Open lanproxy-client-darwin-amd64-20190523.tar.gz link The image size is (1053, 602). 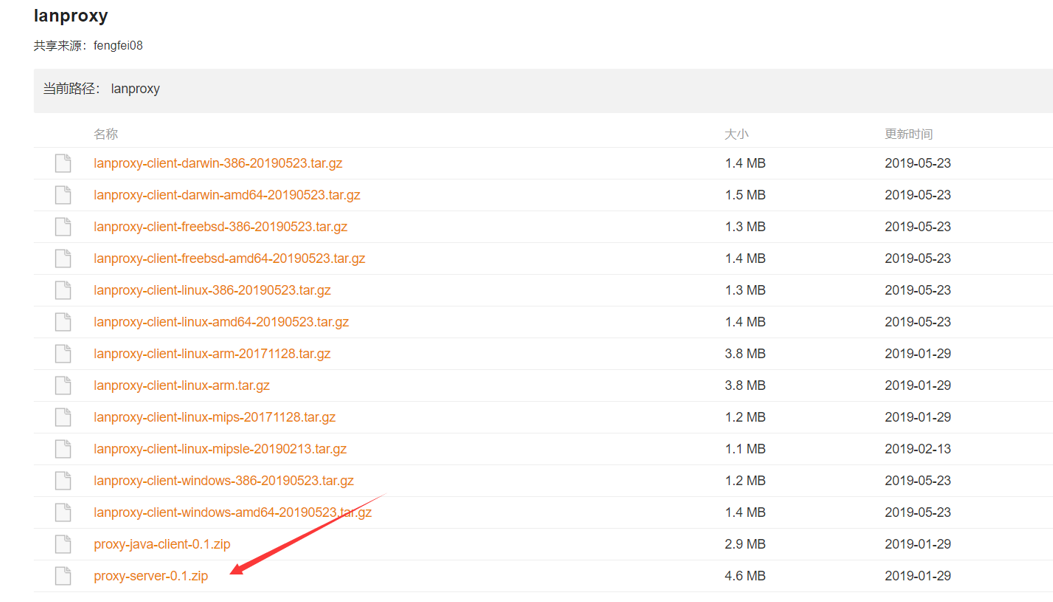pyautogui.click(x=227, y=195)
